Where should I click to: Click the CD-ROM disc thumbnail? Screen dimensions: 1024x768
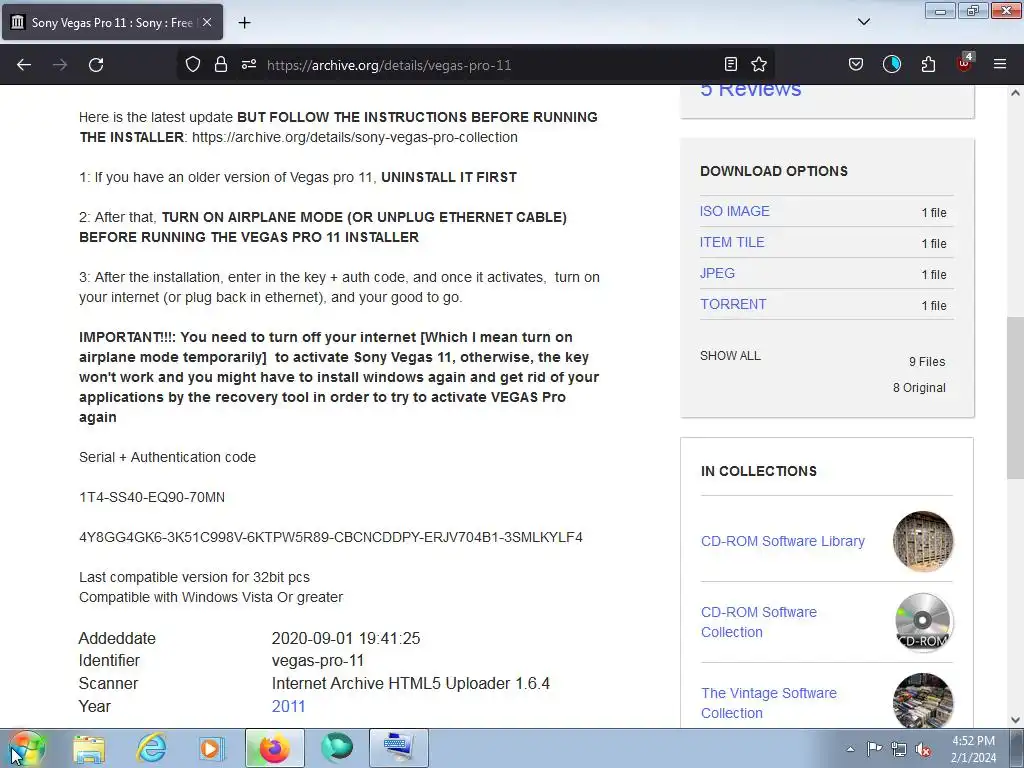click(923, 622)
